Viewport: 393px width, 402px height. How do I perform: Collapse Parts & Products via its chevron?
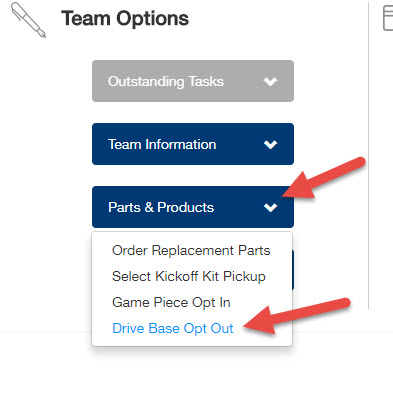[x=270, y=207]
